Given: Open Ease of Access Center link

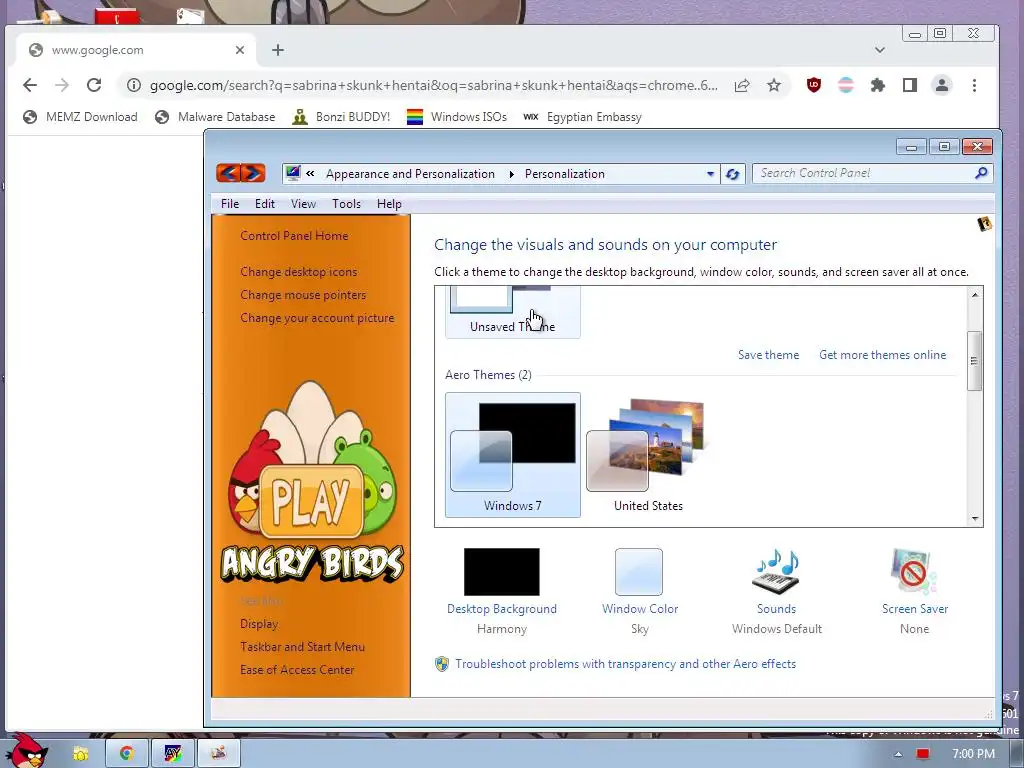Looking at the screenshot, I should click(297, 669).
